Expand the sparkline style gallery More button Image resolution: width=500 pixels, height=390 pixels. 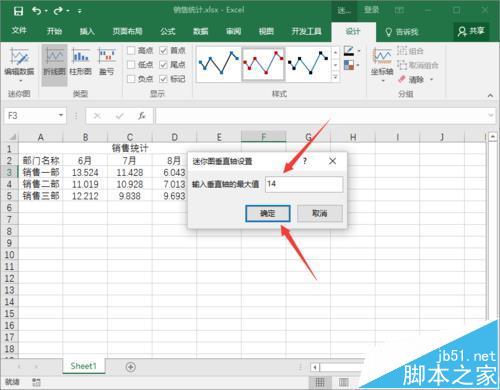click(336, 77)
